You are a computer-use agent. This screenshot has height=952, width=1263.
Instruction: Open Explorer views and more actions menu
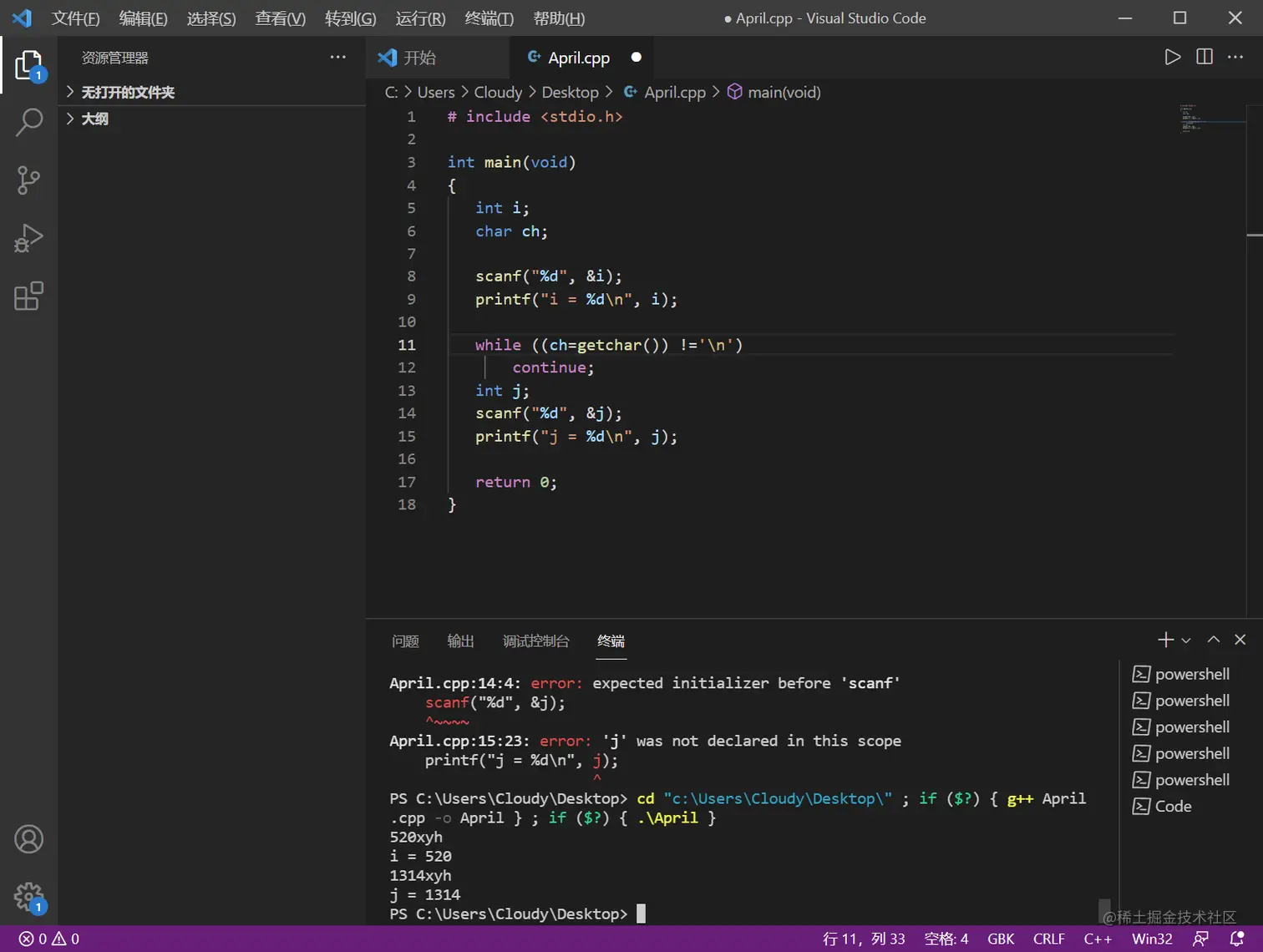[337, 57]
